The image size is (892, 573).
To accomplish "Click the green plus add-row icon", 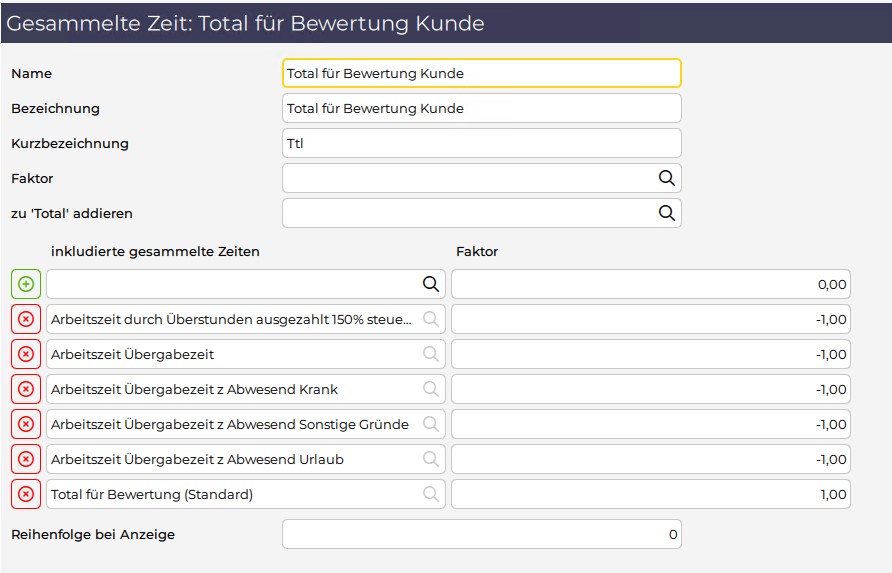I will (26, 284).
